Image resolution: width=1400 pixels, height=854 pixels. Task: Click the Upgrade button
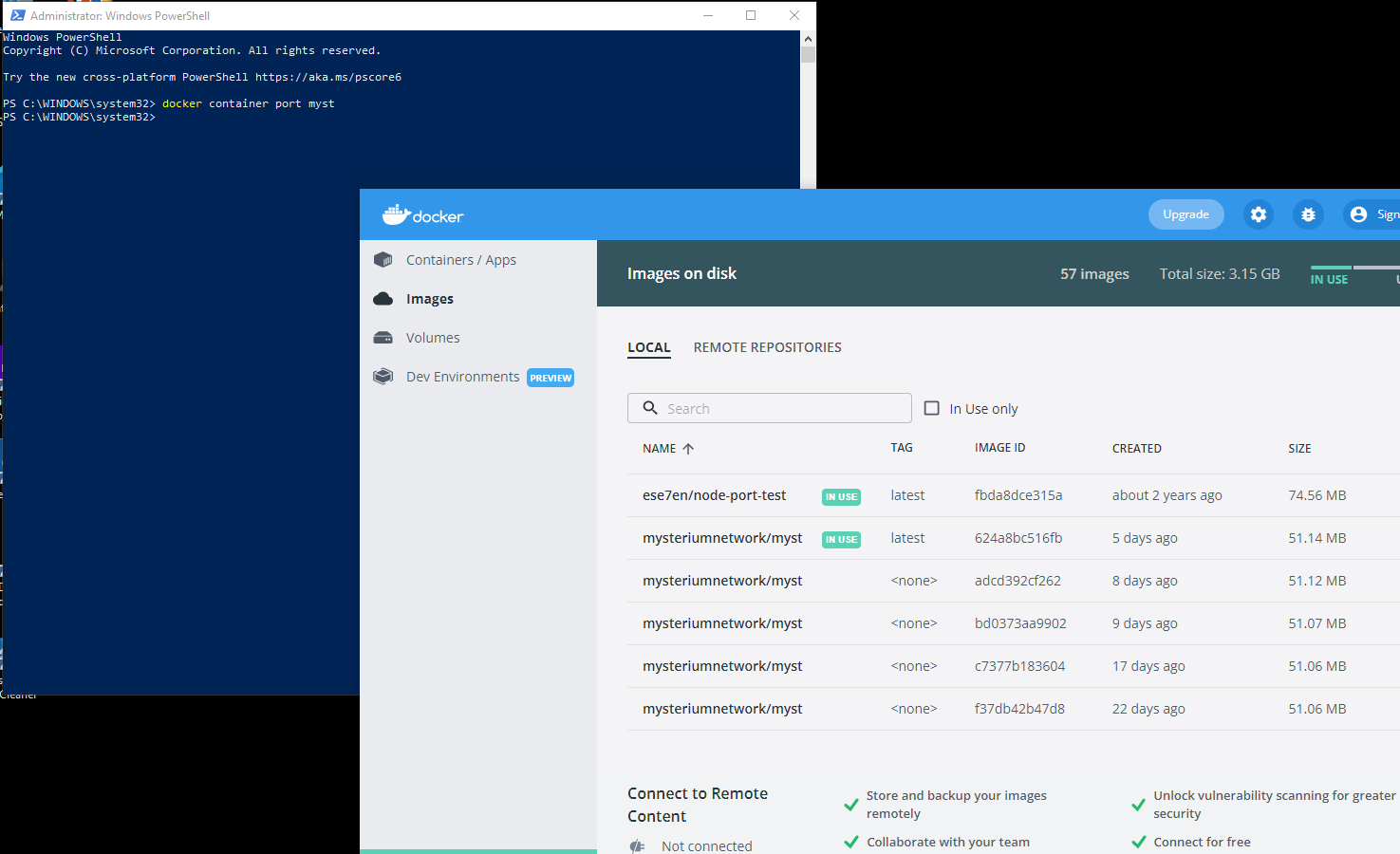point(1186,214)
